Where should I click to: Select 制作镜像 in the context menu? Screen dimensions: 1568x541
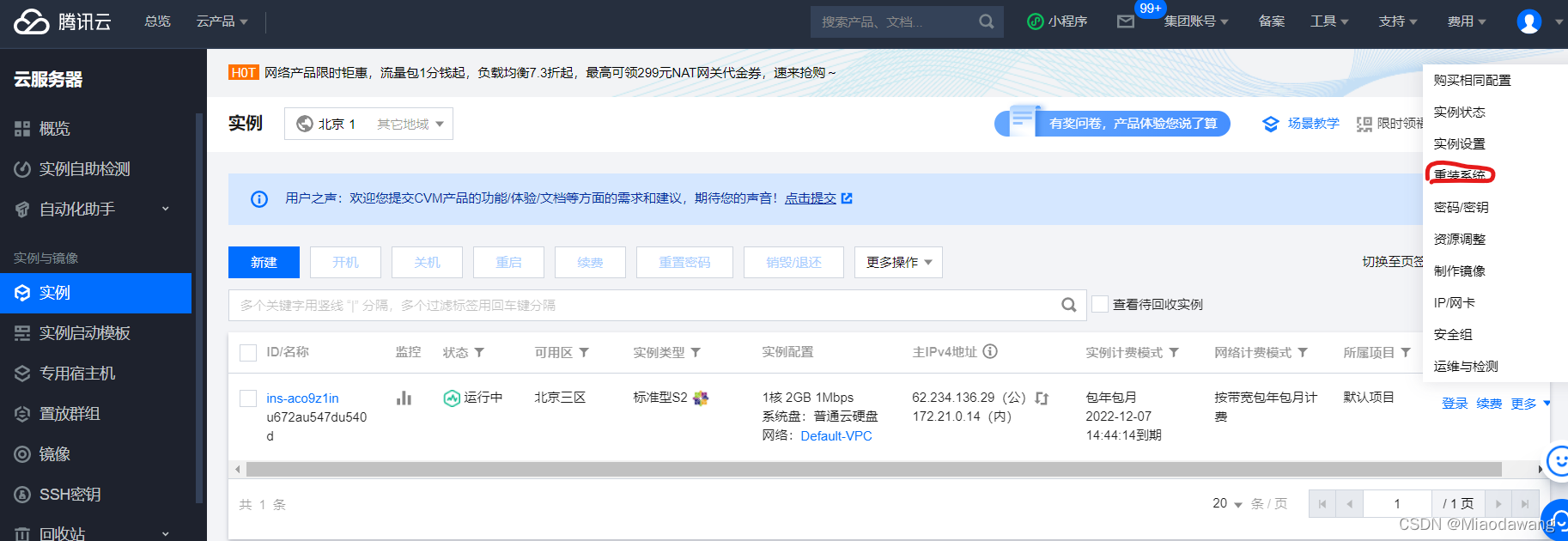1459,270
